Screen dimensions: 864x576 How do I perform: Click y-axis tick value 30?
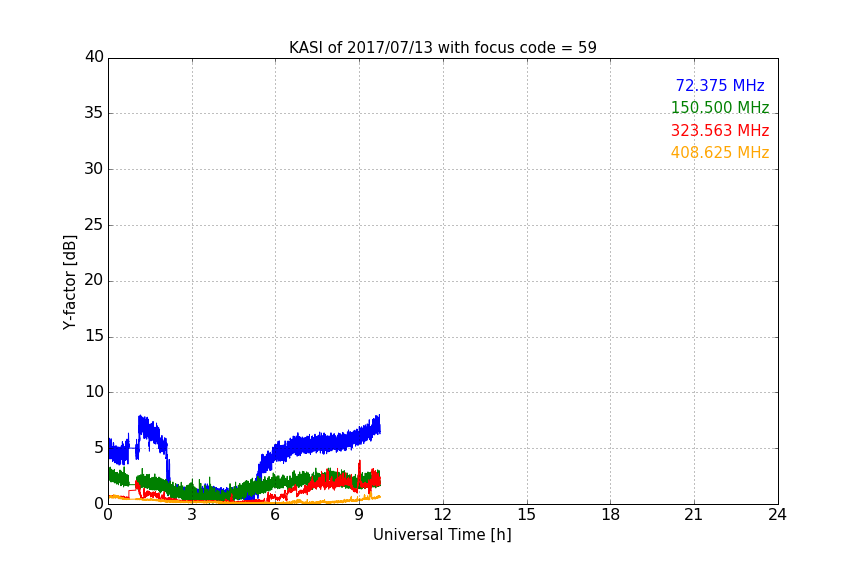point(94,169)
